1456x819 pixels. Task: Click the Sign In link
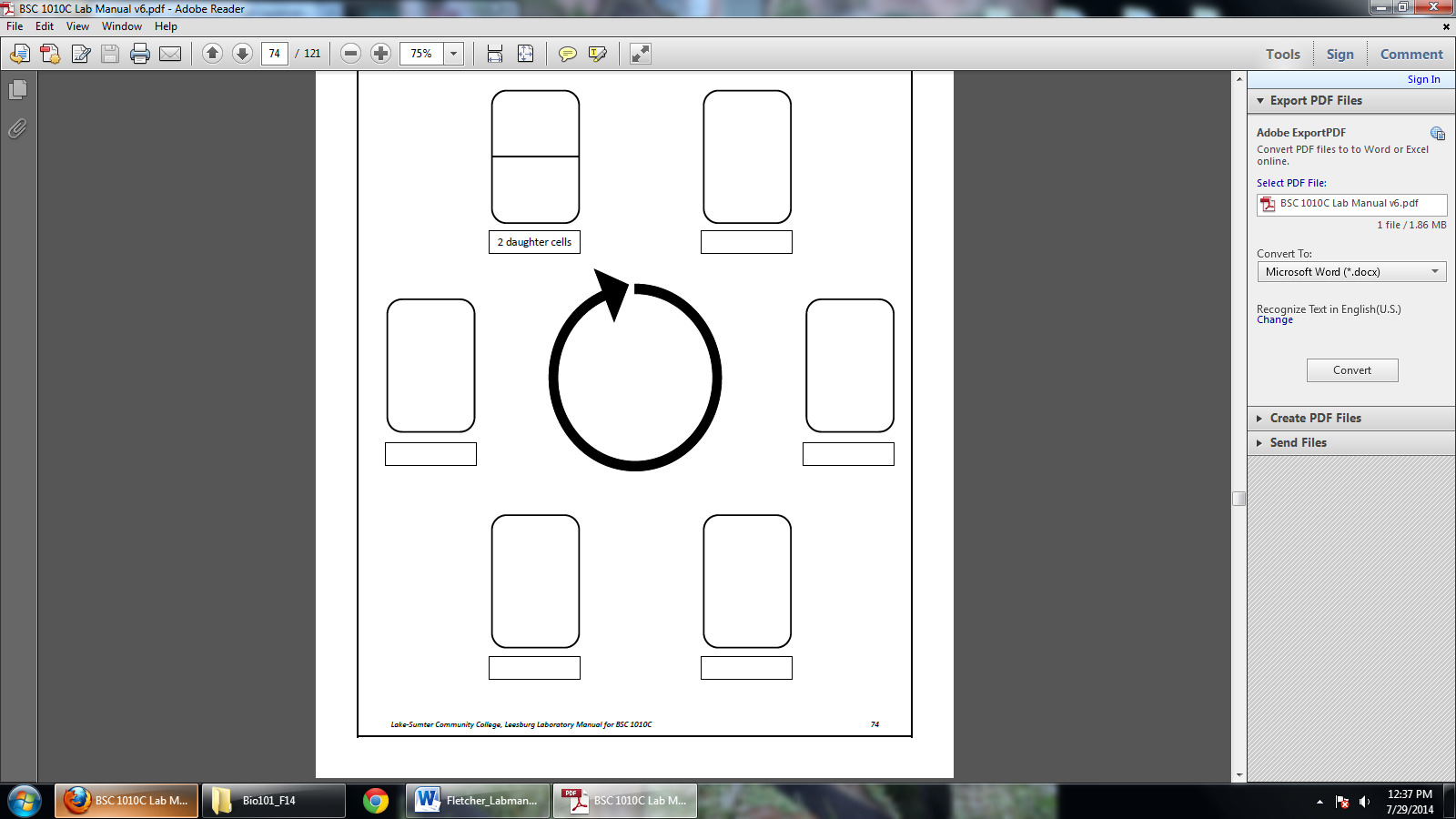click(1423, 79)
